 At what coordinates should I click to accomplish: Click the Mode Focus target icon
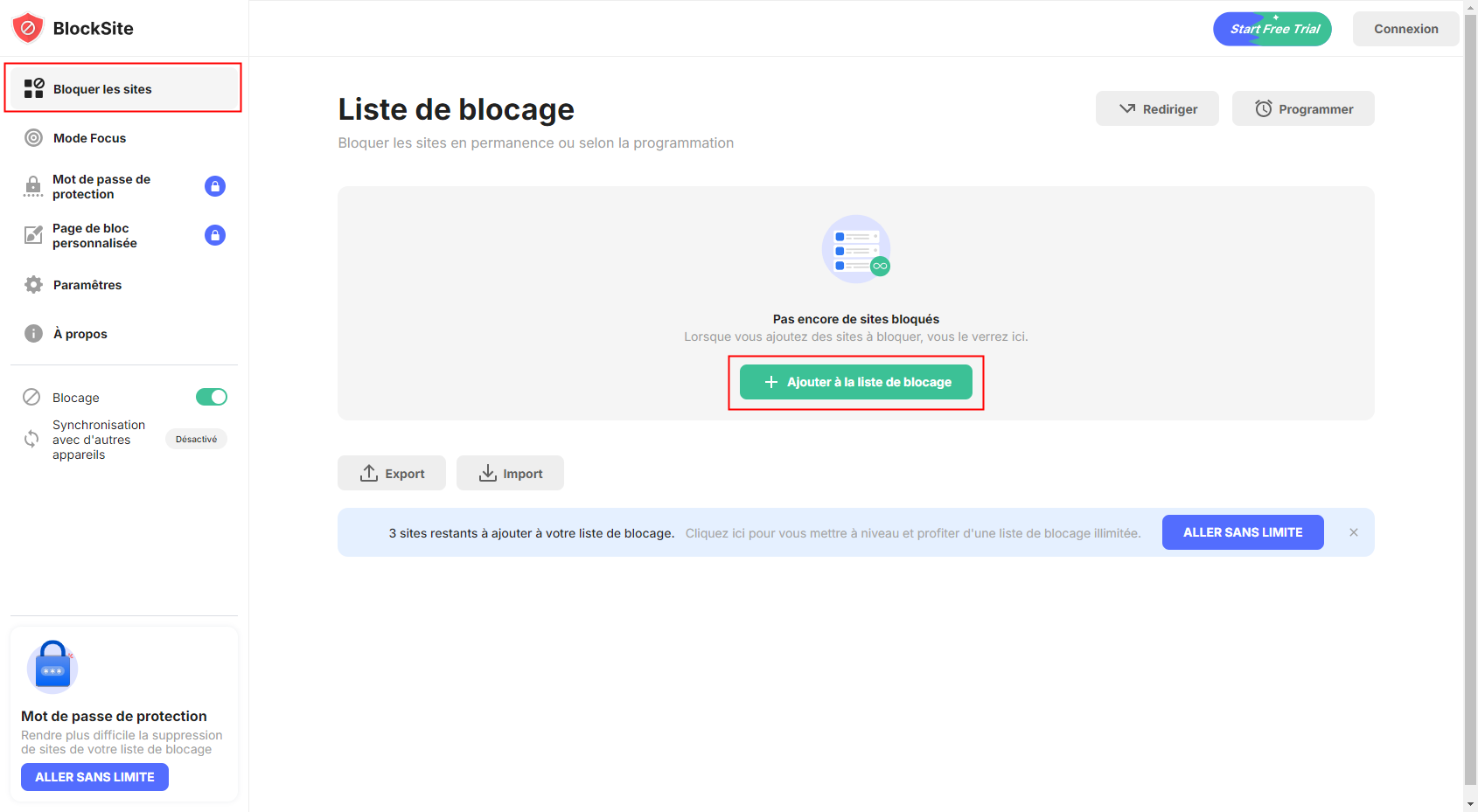(x=33, y=138)
